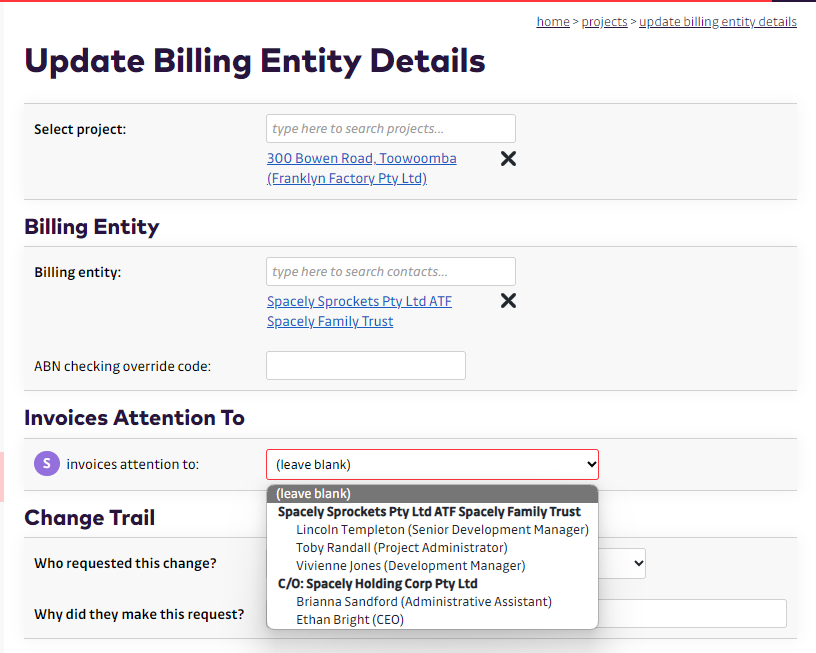Screen dimensions: 816x653
Task: Open the invoices attention to dropdown
Action: (x=432, y=464)
